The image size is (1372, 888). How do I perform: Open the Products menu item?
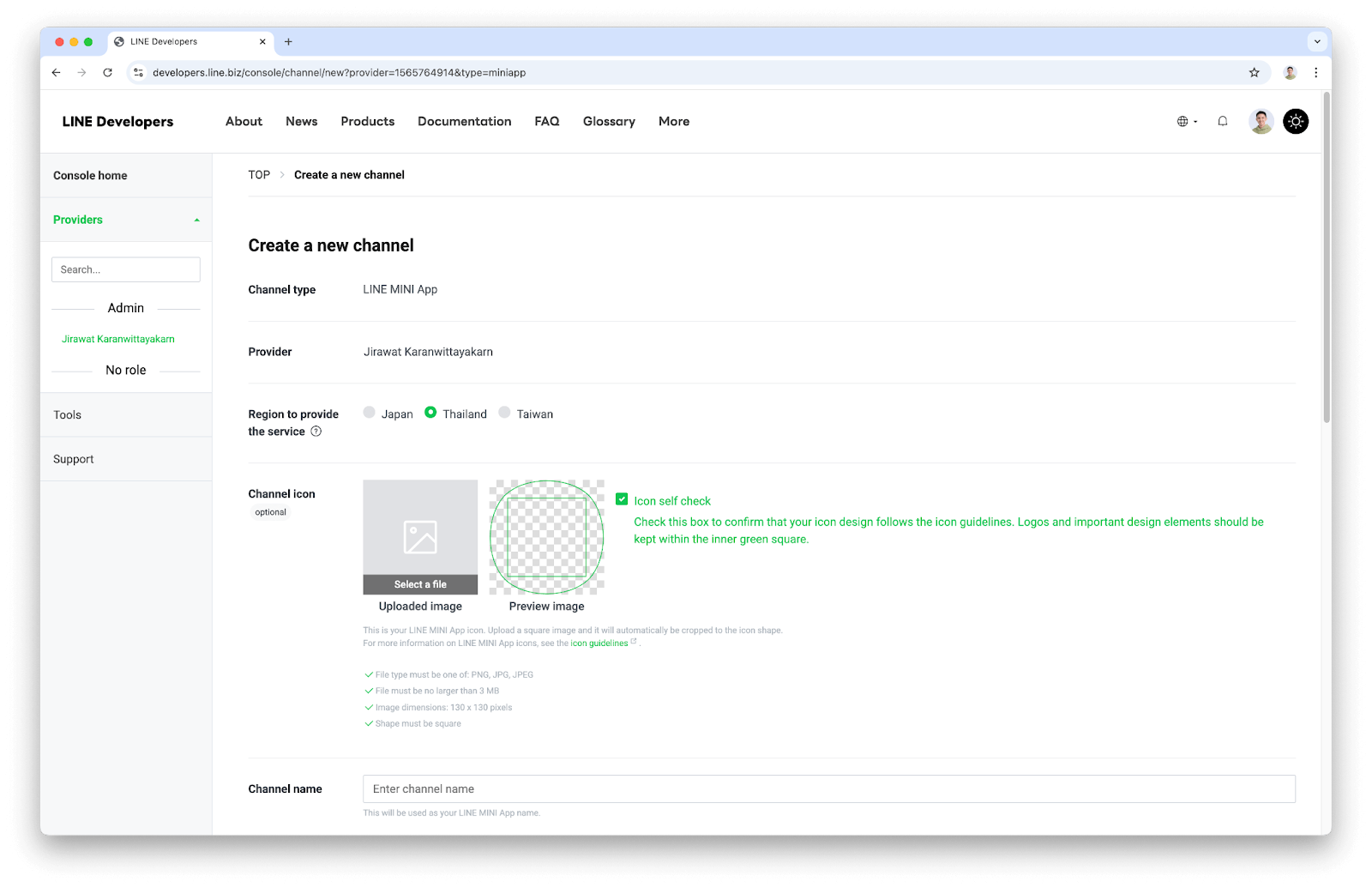[x=367, y=122]
